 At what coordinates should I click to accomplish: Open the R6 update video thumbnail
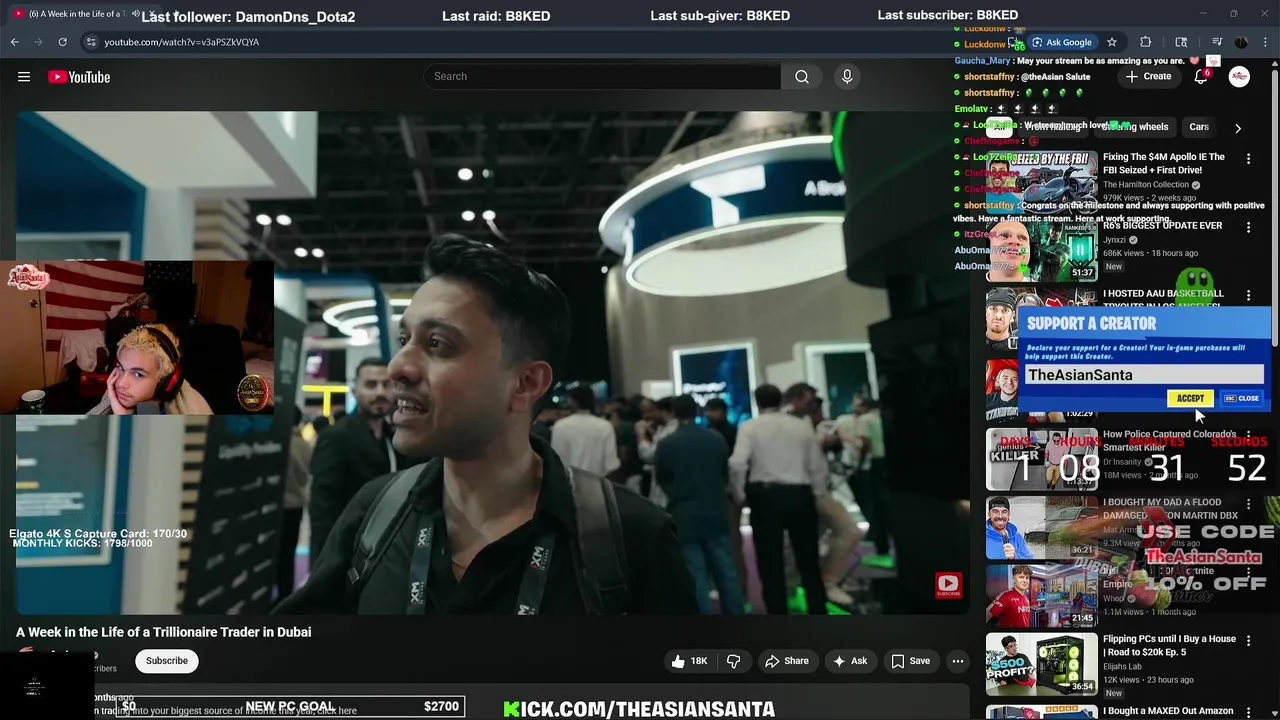point(1041,251)
